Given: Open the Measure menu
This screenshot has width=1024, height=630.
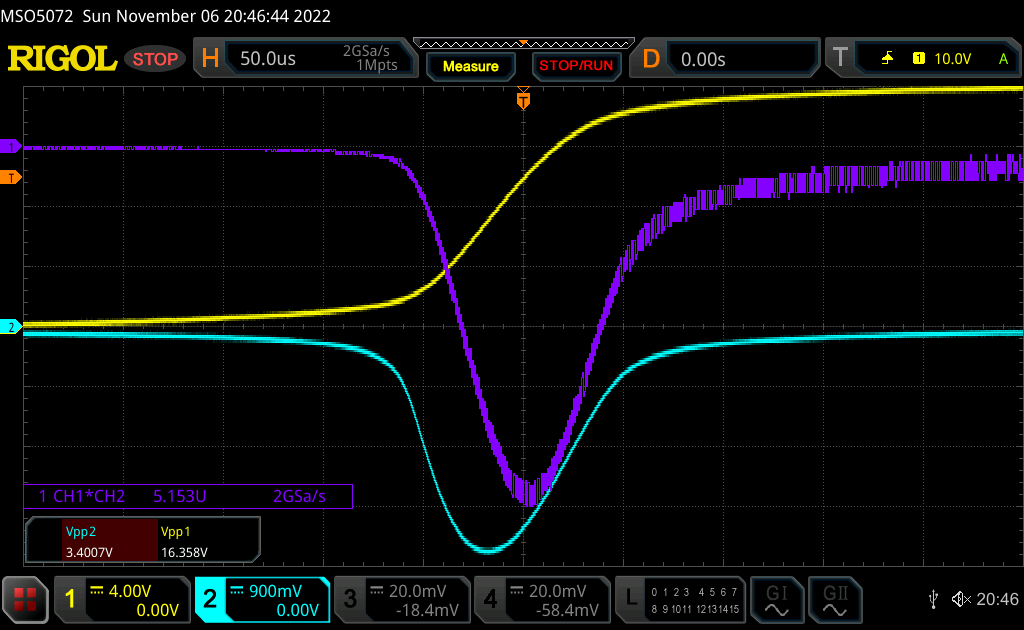Looking at the screenshot, I should (470, 66).
